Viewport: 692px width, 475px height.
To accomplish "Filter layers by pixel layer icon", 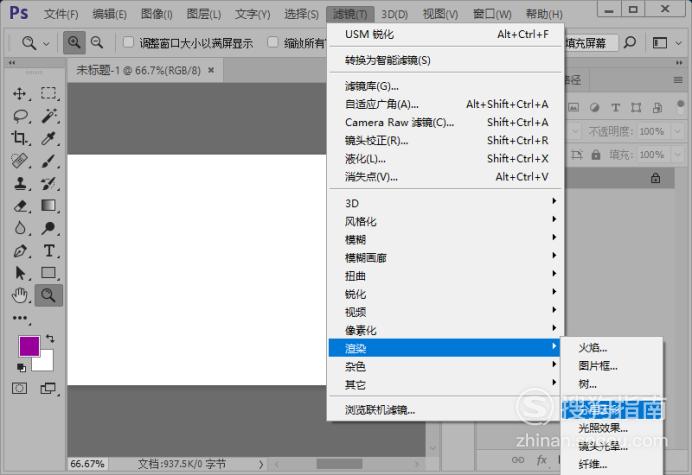I will click(x=573, y=107).
